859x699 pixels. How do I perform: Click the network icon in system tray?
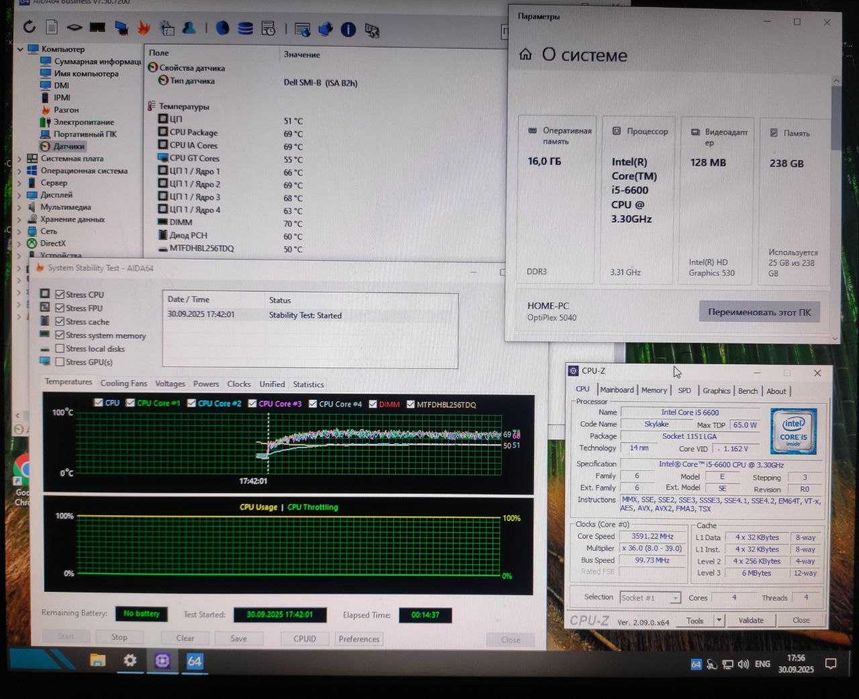coord(728,664)
